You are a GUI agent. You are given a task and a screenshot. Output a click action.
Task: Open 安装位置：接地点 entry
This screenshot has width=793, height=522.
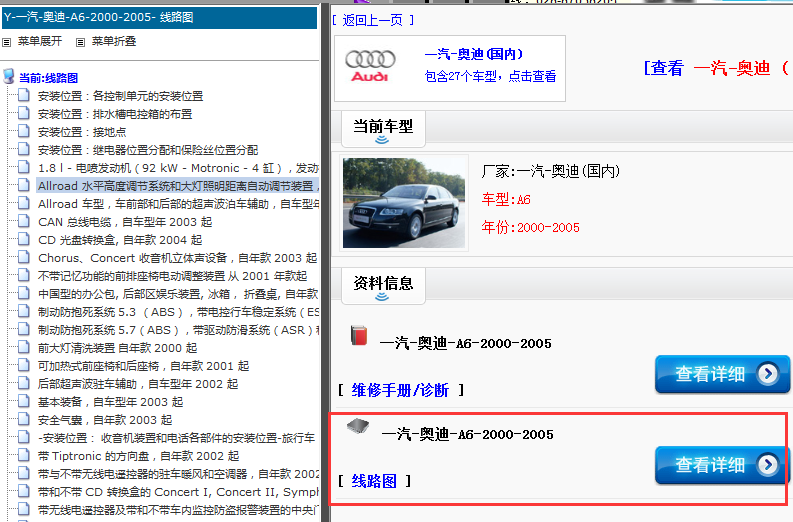click(82, 132)
